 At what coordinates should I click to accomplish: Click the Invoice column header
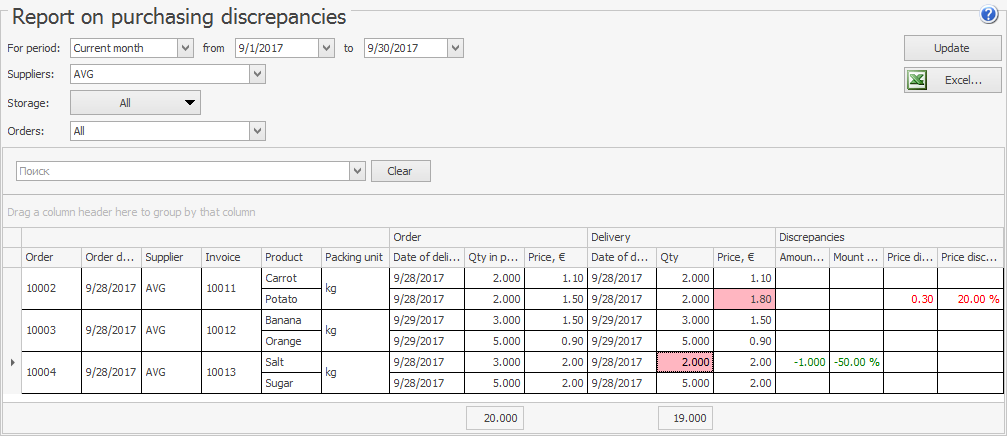231,257
